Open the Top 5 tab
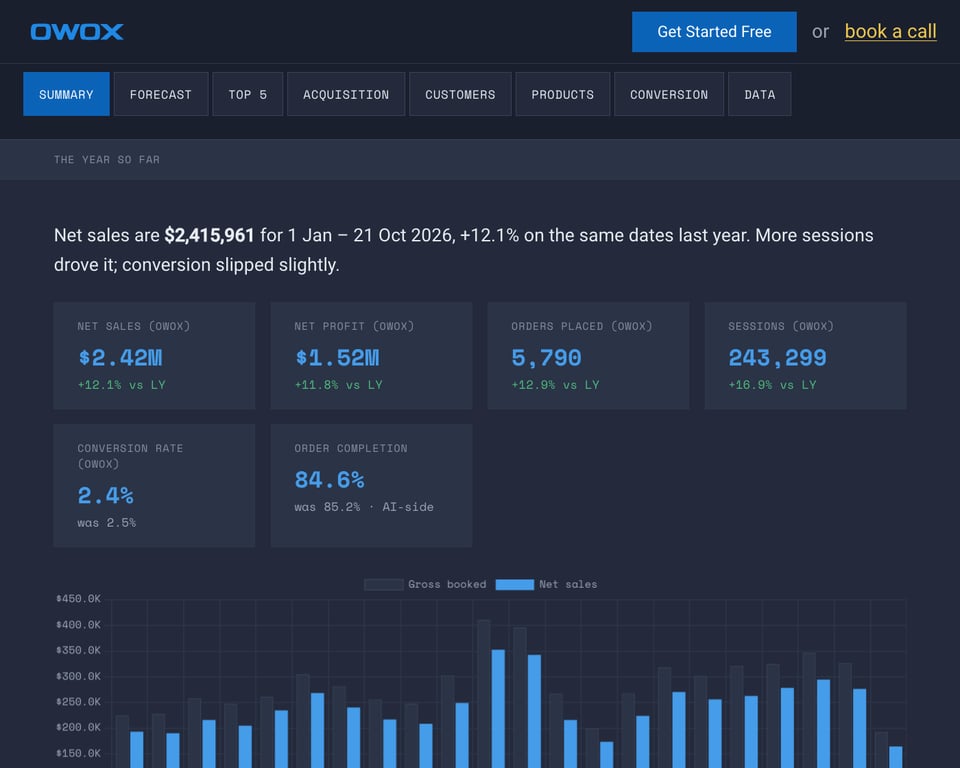Image resolution: width=960 pixels, height=768 pixels. coord(247,94)
